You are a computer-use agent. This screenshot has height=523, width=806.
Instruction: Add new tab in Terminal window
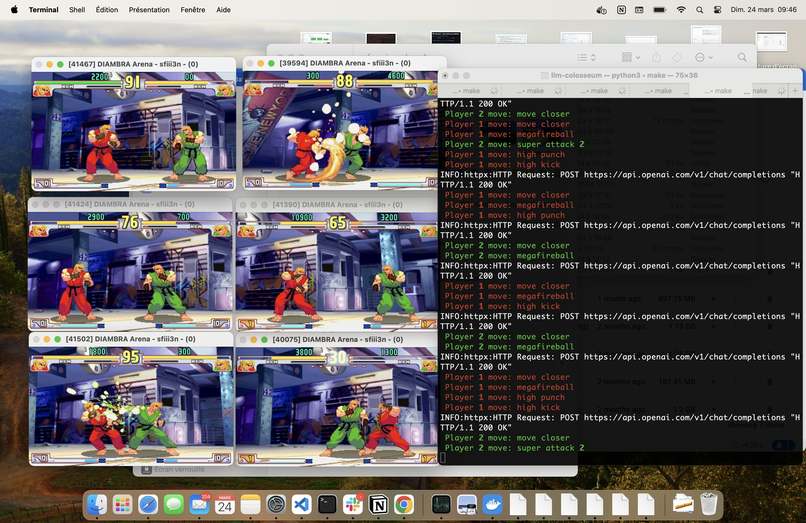pyautogui.click(x=795, y=91)
